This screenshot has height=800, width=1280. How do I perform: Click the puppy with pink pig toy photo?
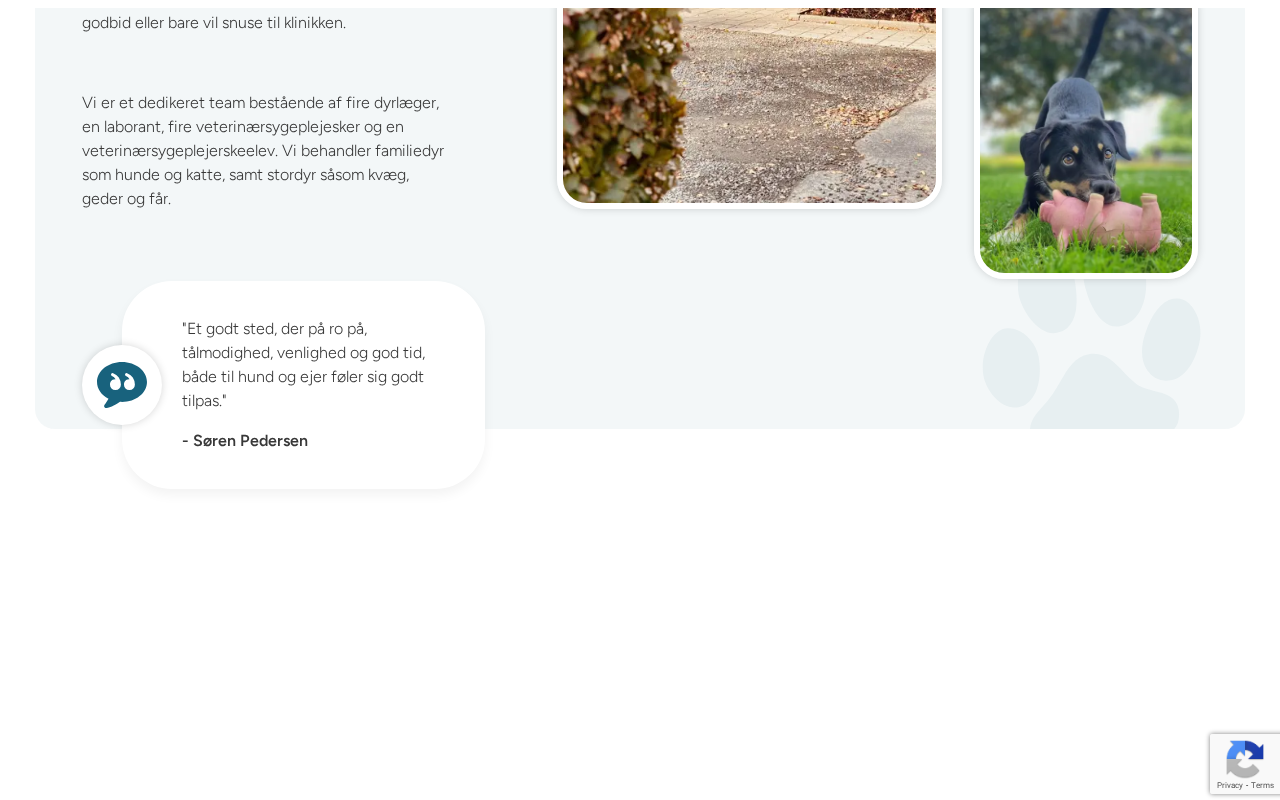point(1086,140)
